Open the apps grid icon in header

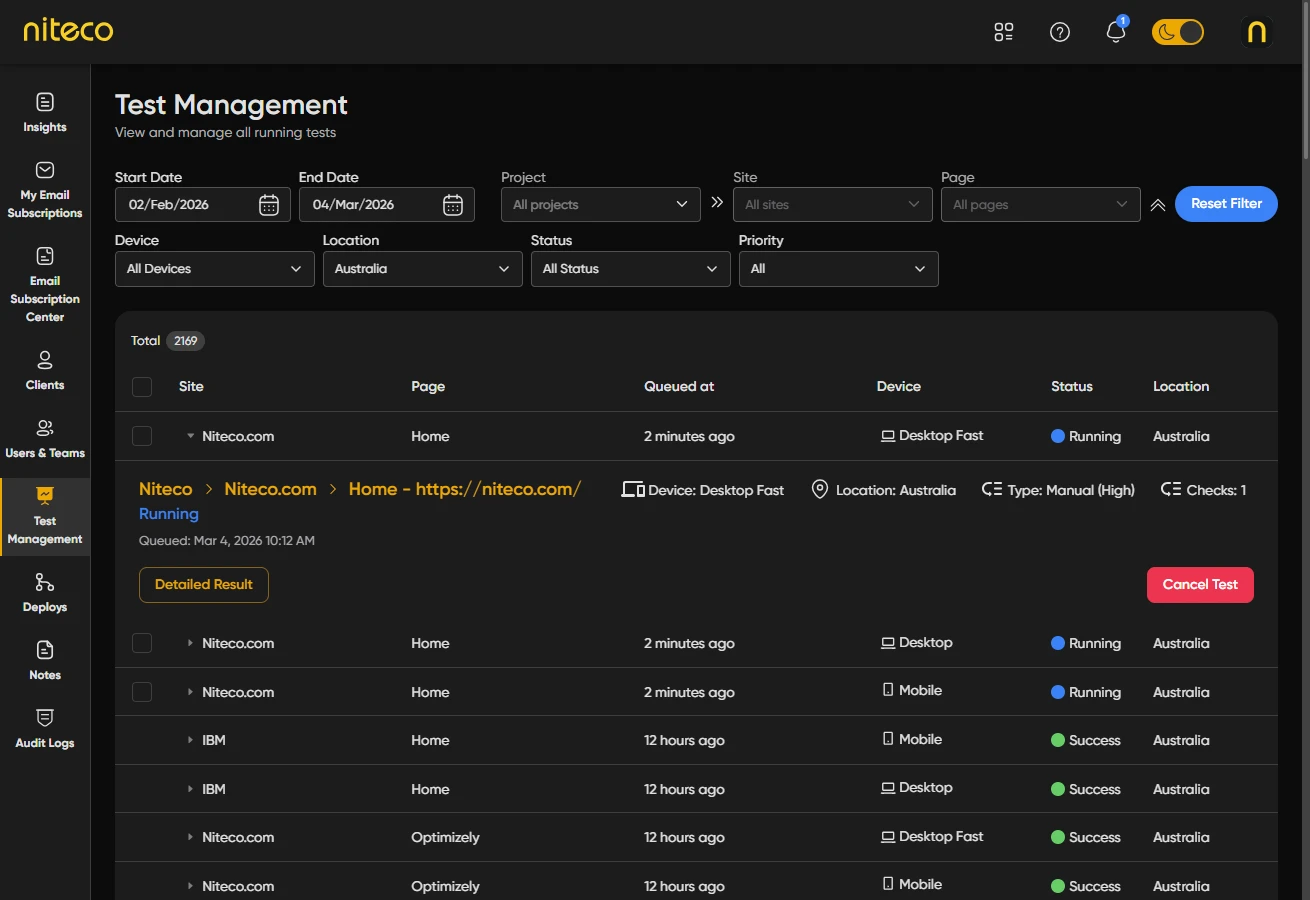tap(1003, 32)
